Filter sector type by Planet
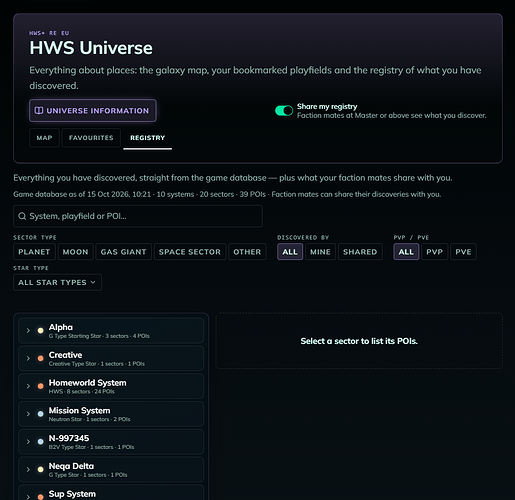 34,252
